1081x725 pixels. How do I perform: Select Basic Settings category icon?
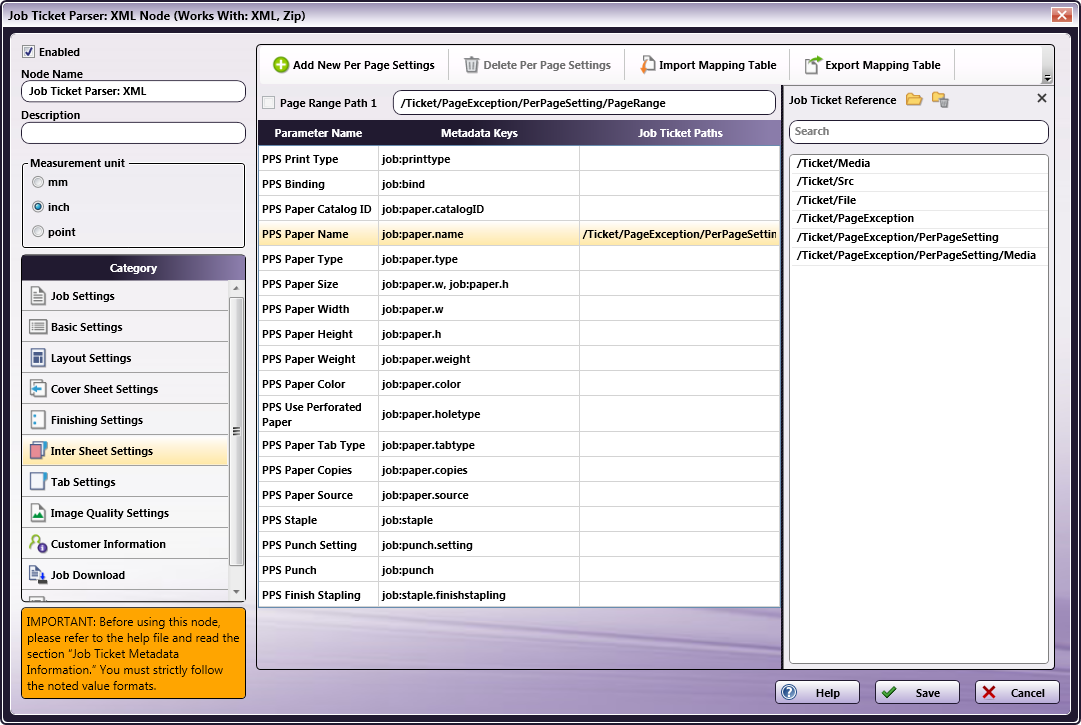pos(38,327)
